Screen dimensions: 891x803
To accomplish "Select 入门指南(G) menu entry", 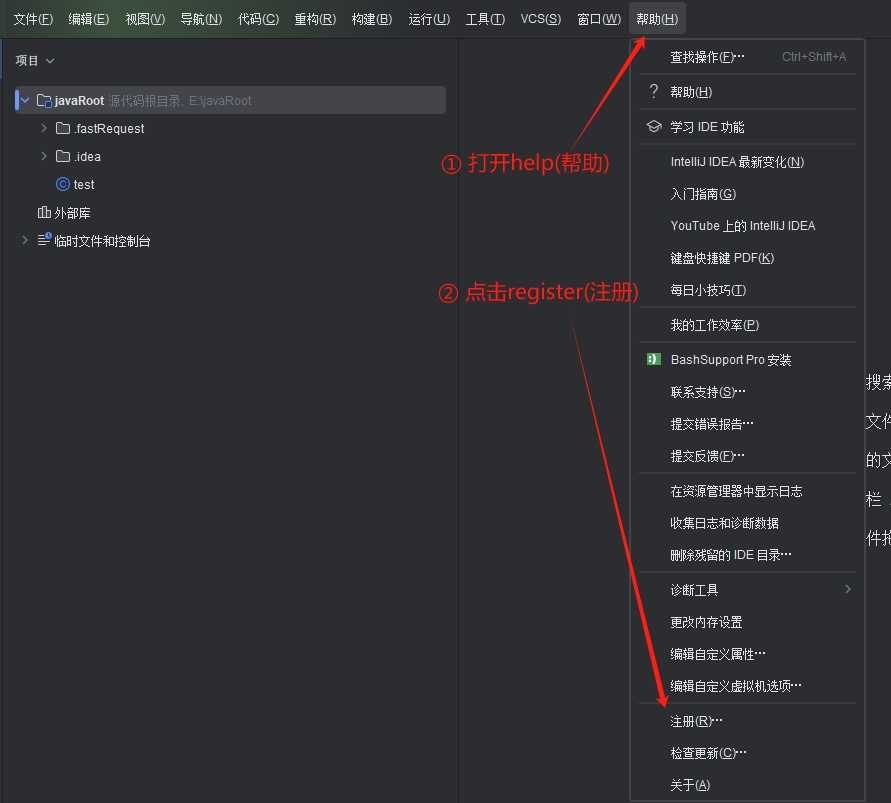I will click(747, 194).
